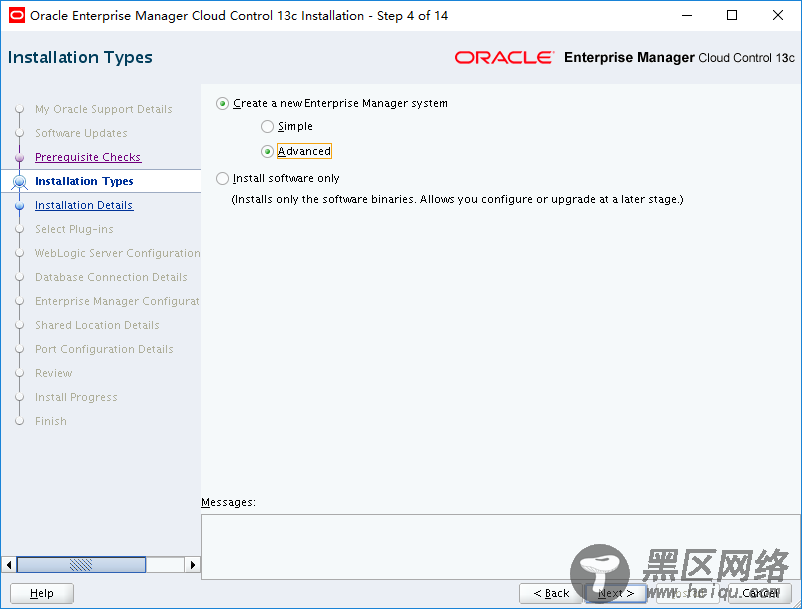The width and height of the screenshot is (802, 609).
Task: Open the Prerequisite Checks step link
Action: pos(88,157)
